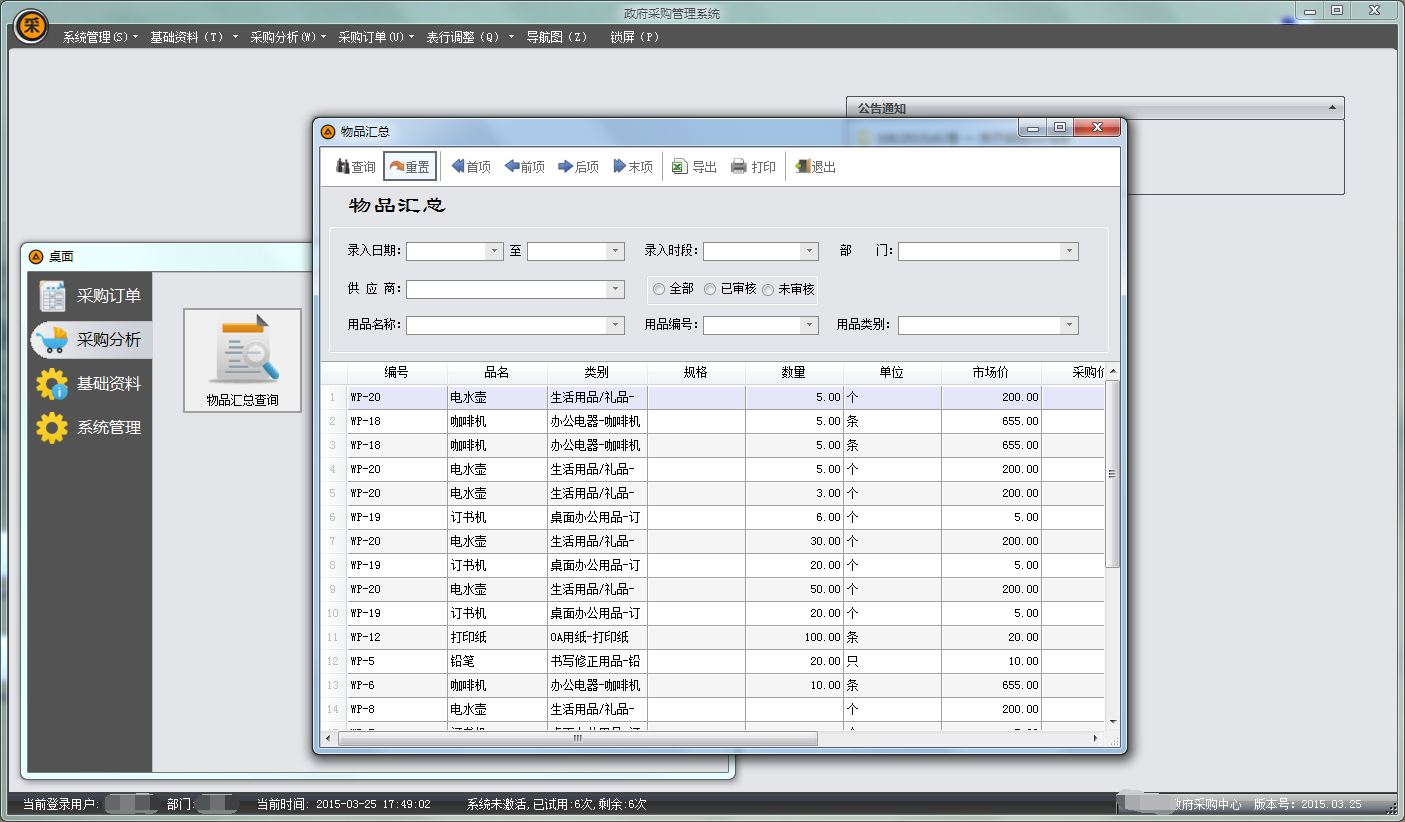Sort by the 品名 column header
1405x822 pixels.
[x=497, y=372]
